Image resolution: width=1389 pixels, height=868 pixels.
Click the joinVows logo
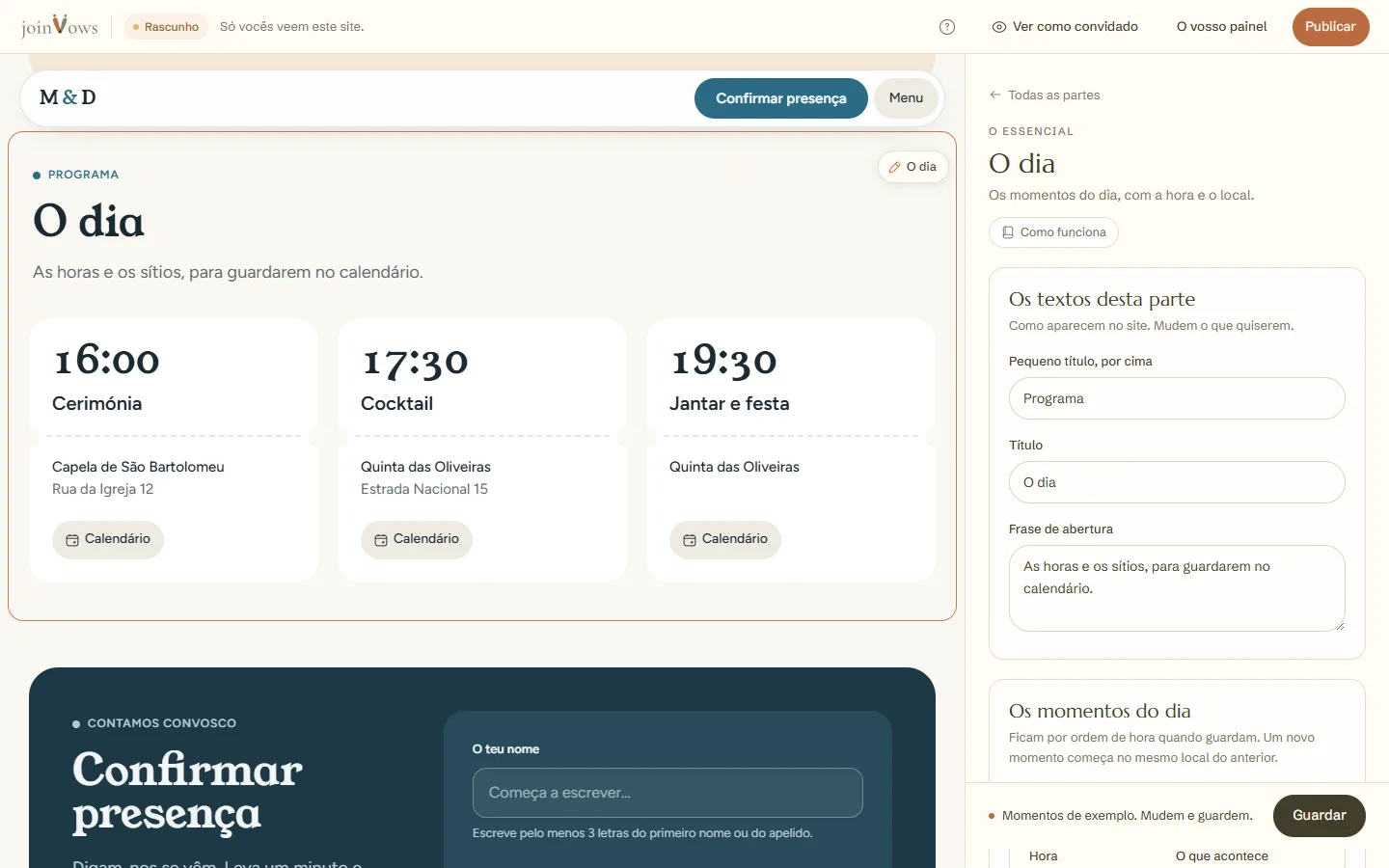click(60, 26)
